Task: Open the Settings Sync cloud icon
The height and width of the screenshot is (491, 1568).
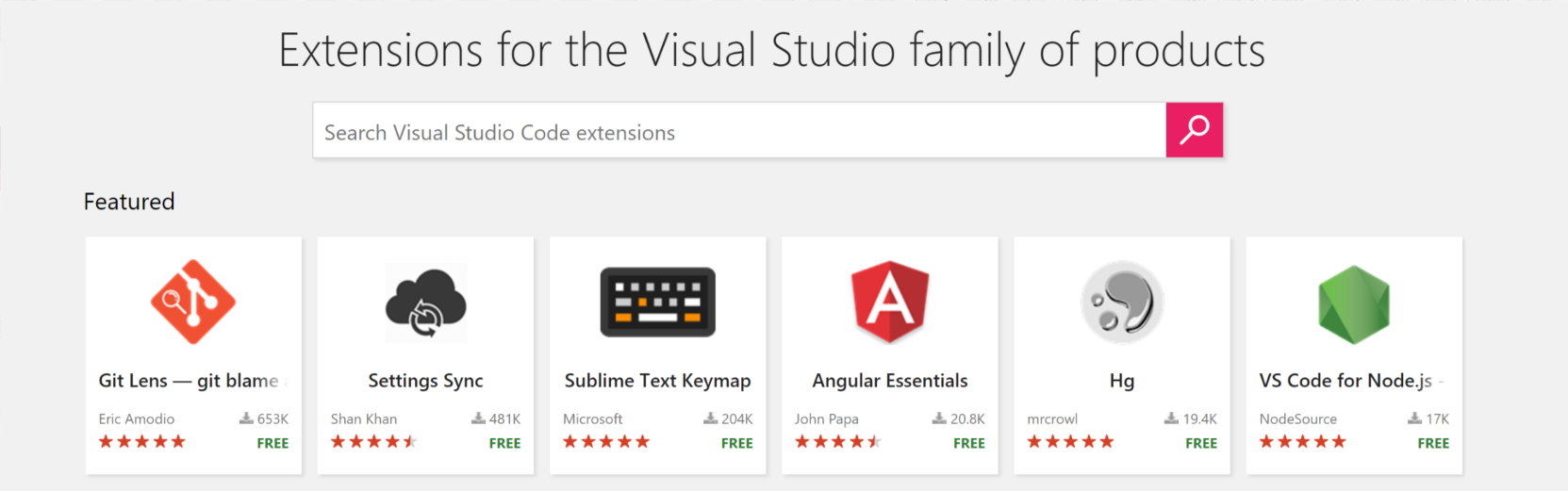Action: point(426,303)
